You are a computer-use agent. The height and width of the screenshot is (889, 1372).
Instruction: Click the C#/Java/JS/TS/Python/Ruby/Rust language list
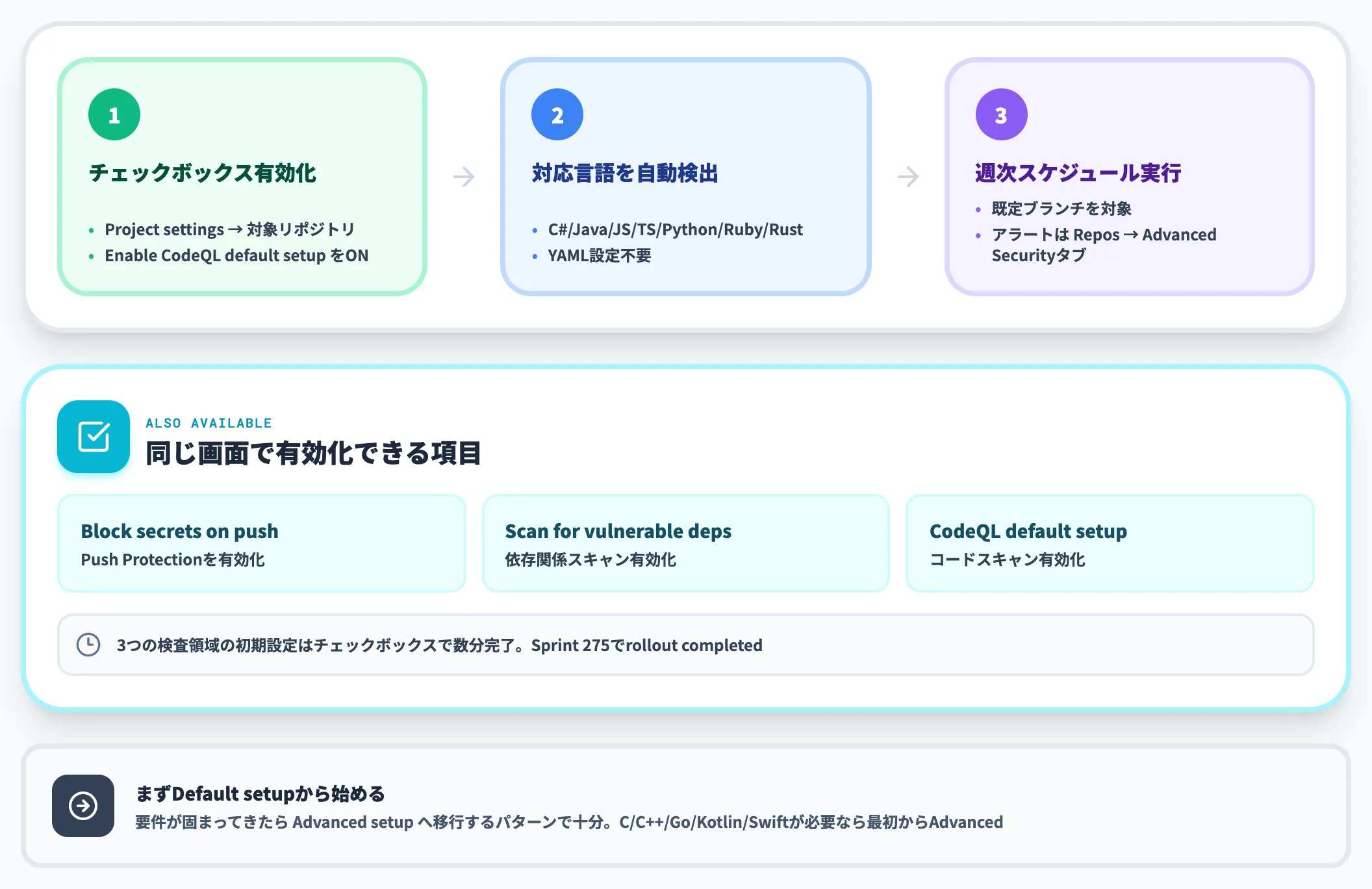tap(676, 229)
